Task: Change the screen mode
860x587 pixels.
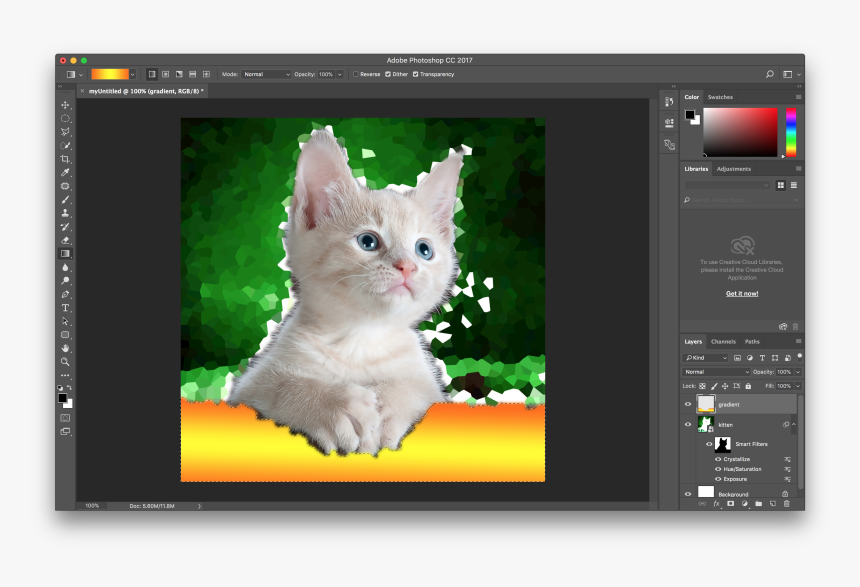Action: click(65, 432)
